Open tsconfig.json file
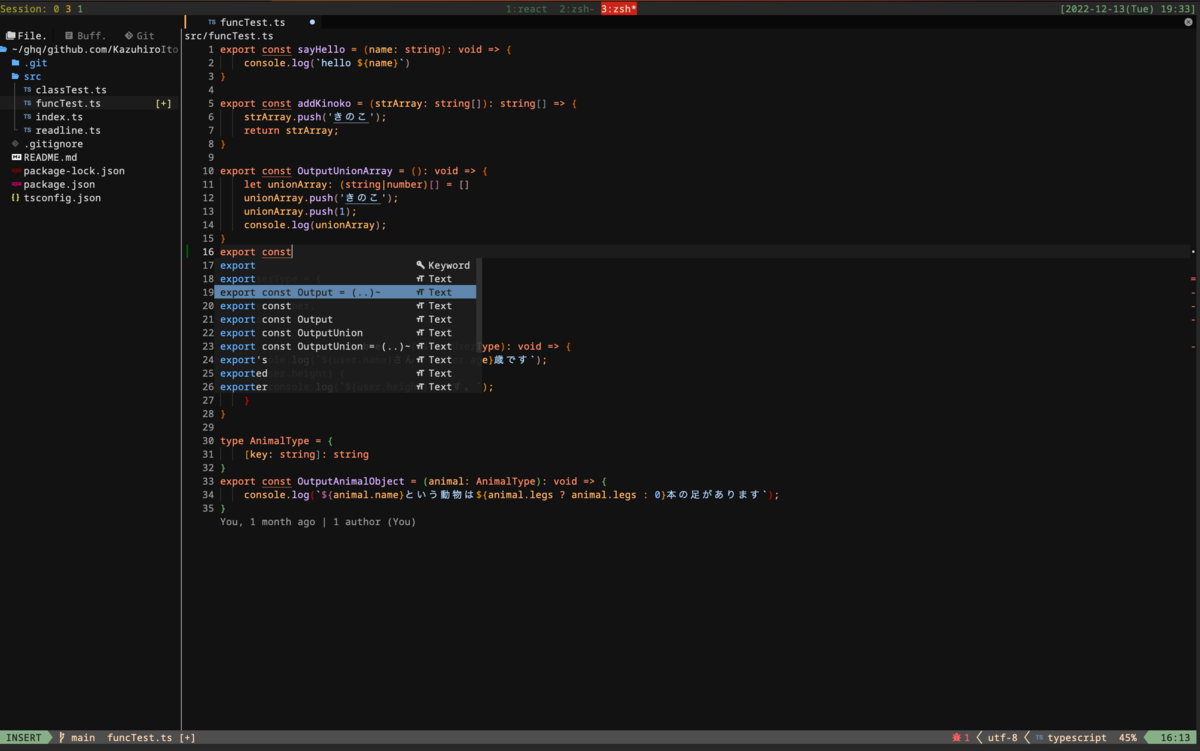 62,198
